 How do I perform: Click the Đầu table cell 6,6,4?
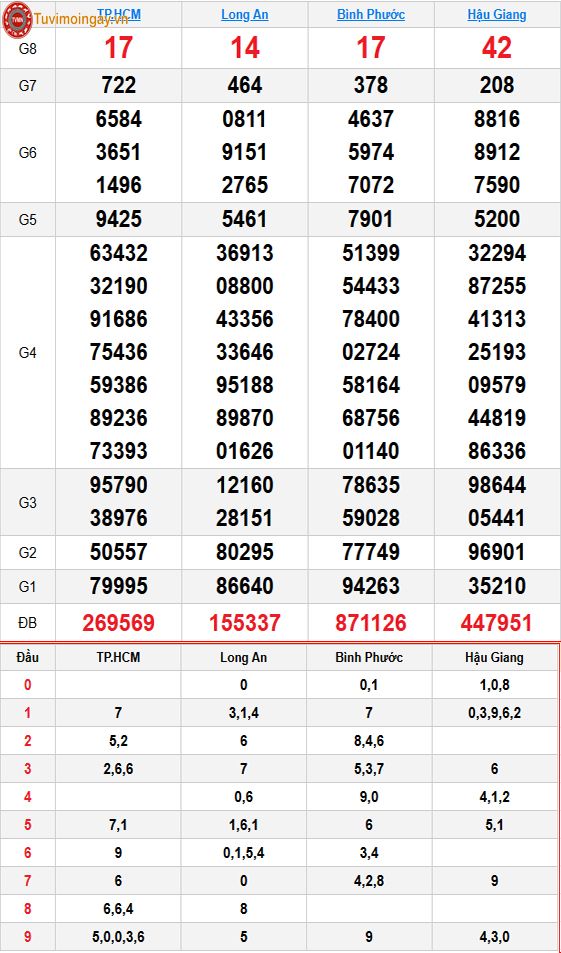coord(118,909)
